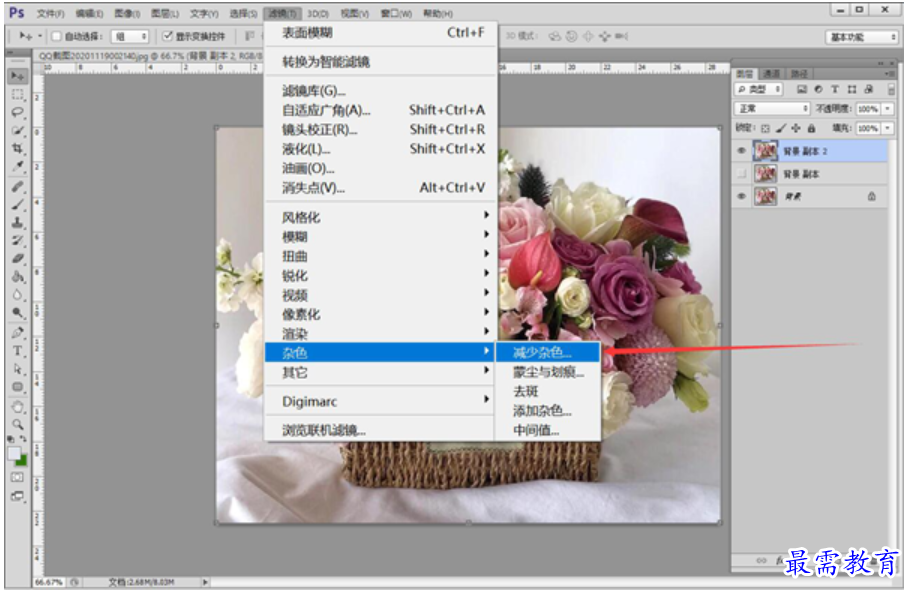Expand the 风格化 submenu

(381, 217)
